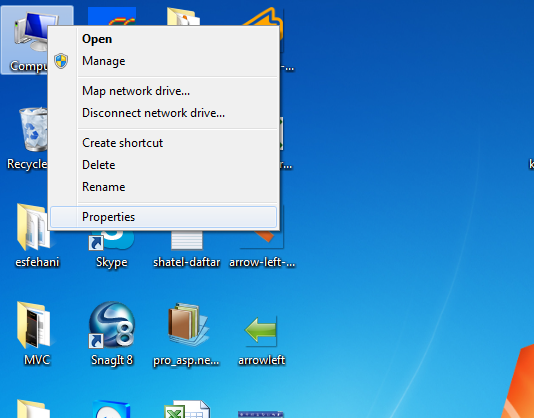Screen dimensions: 534x418
Task: Select the Recycle Bin desktop icon
Action: pos(33,129)
